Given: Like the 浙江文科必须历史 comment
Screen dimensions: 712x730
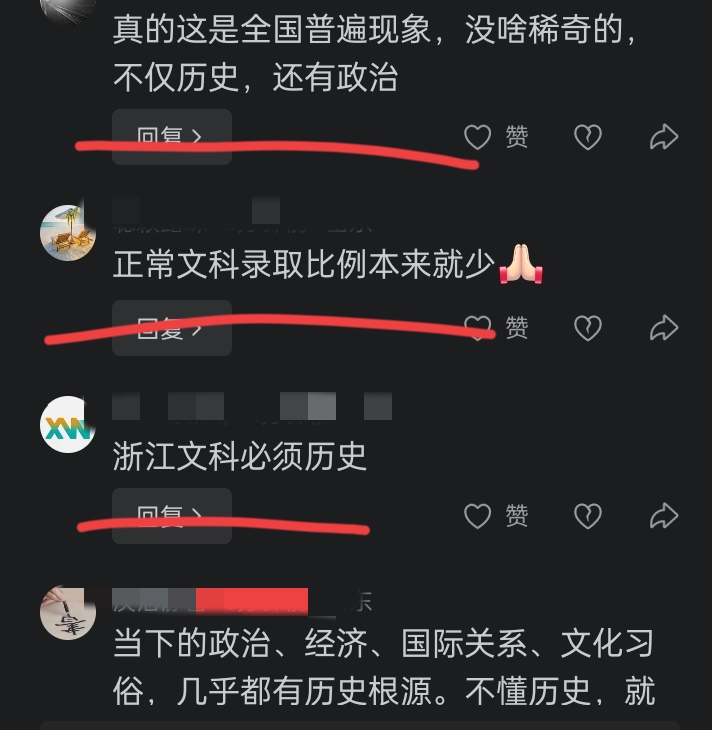Looking at the screenshot, I should tap(477, 516).
